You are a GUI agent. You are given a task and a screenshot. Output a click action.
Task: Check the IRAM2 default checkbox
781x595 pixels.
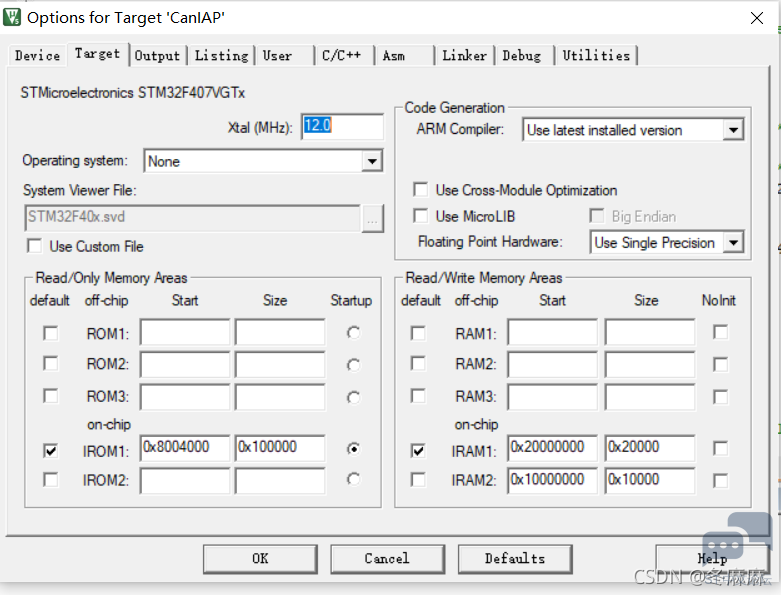[x=418, y=479]
